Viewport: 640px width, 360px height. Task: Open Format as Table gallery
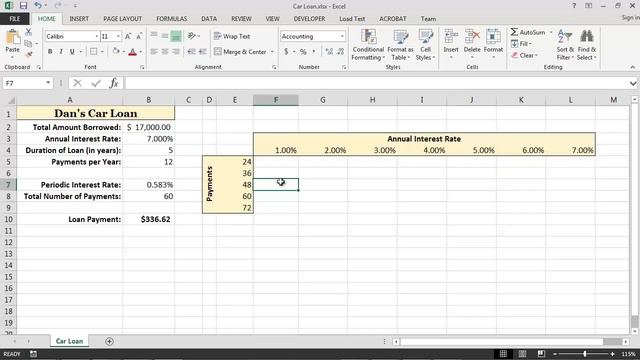(400, 45)
